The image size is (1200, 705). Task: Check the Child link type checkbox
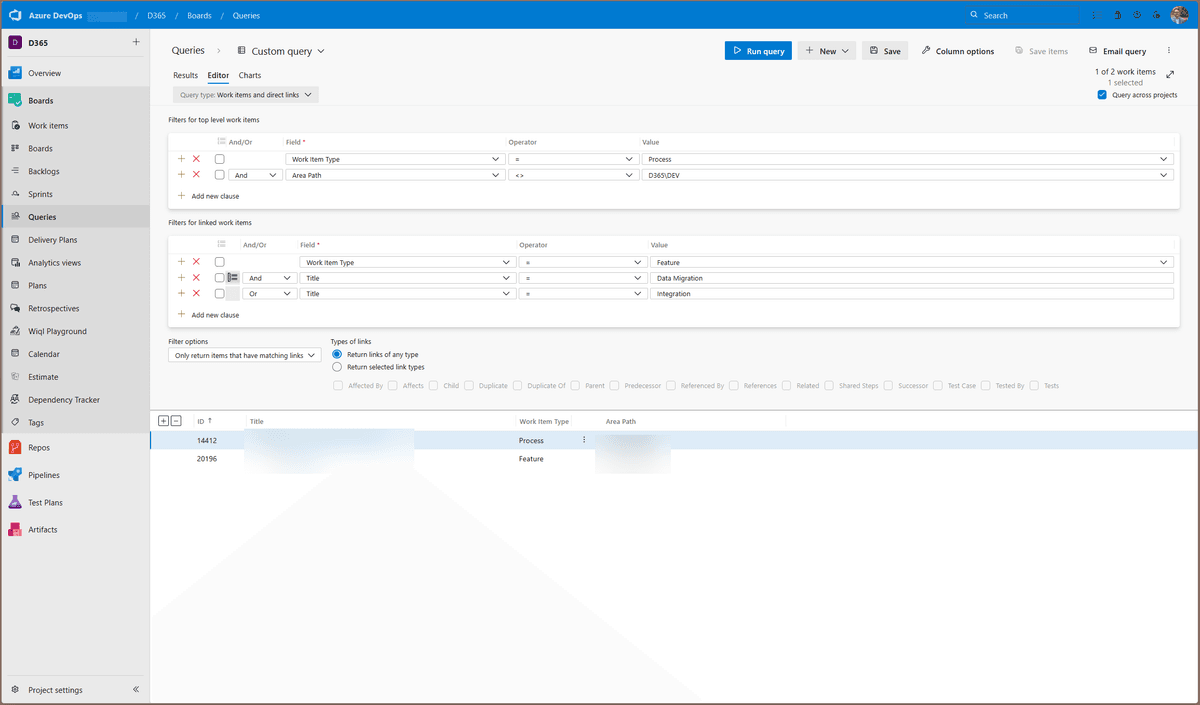(x=433, y=385)
